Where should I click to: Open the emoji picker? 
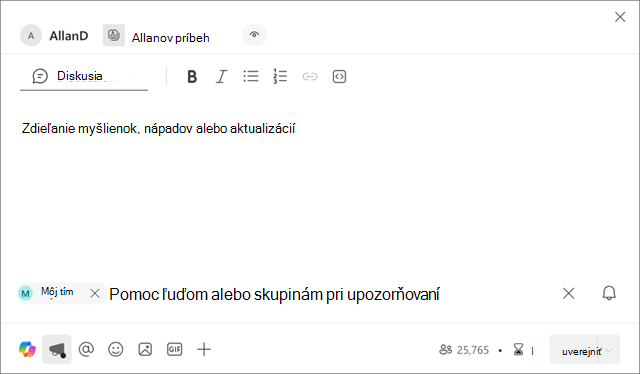pyautogui.click(x=116, y=350)
